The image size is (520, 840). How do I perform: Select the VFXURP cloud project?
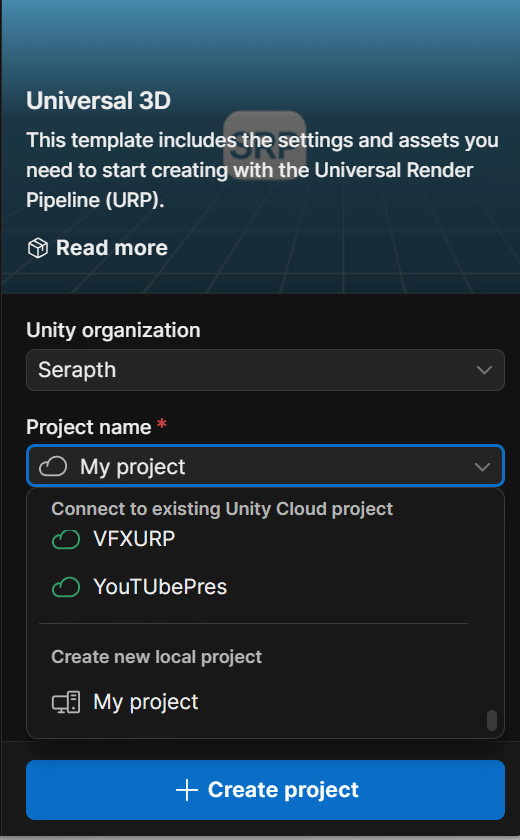click(134, 539)
